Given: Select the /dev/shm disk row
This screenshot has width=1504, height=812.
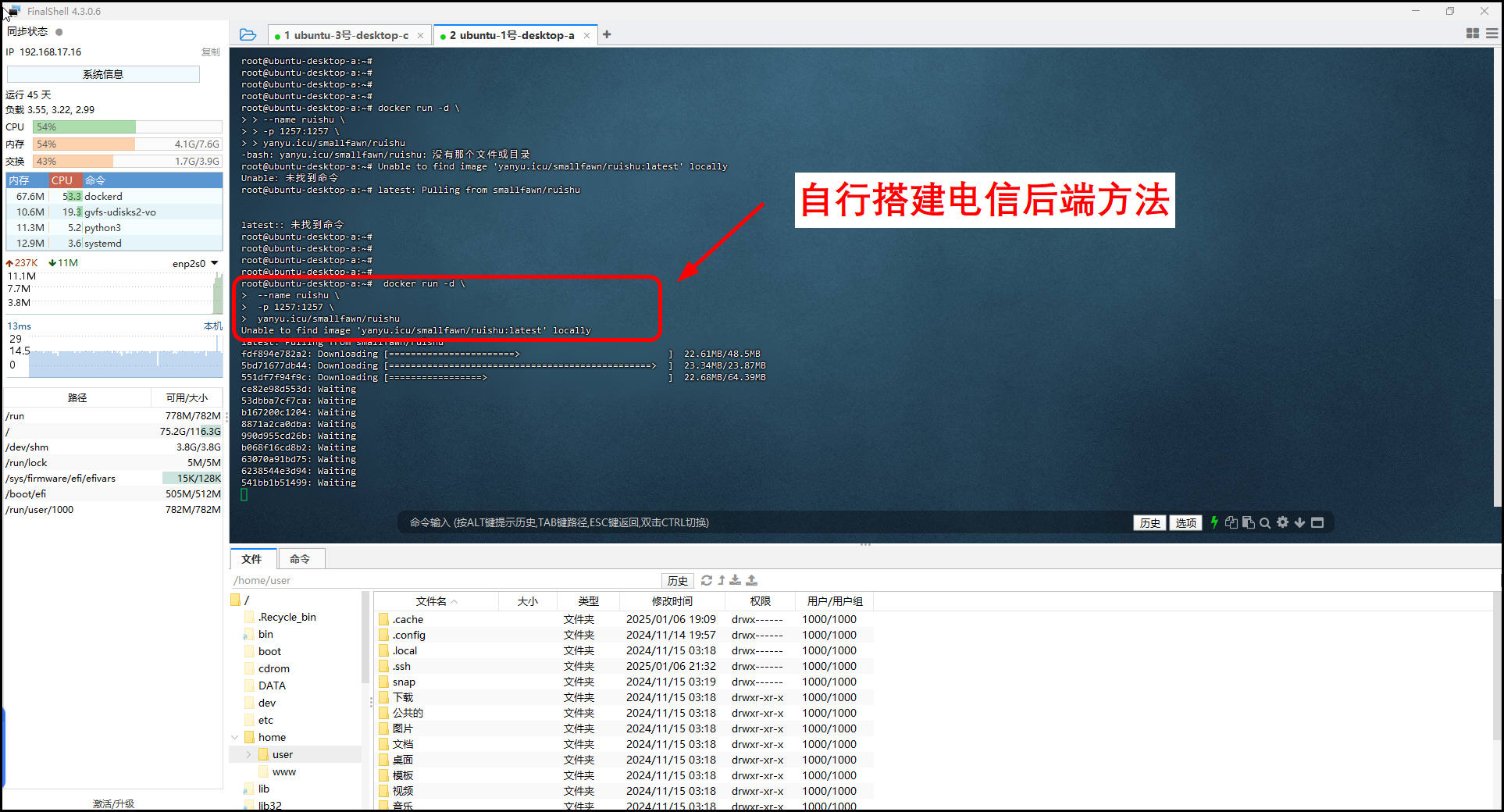Looking at the screenshot, I should tap(113, 447).
